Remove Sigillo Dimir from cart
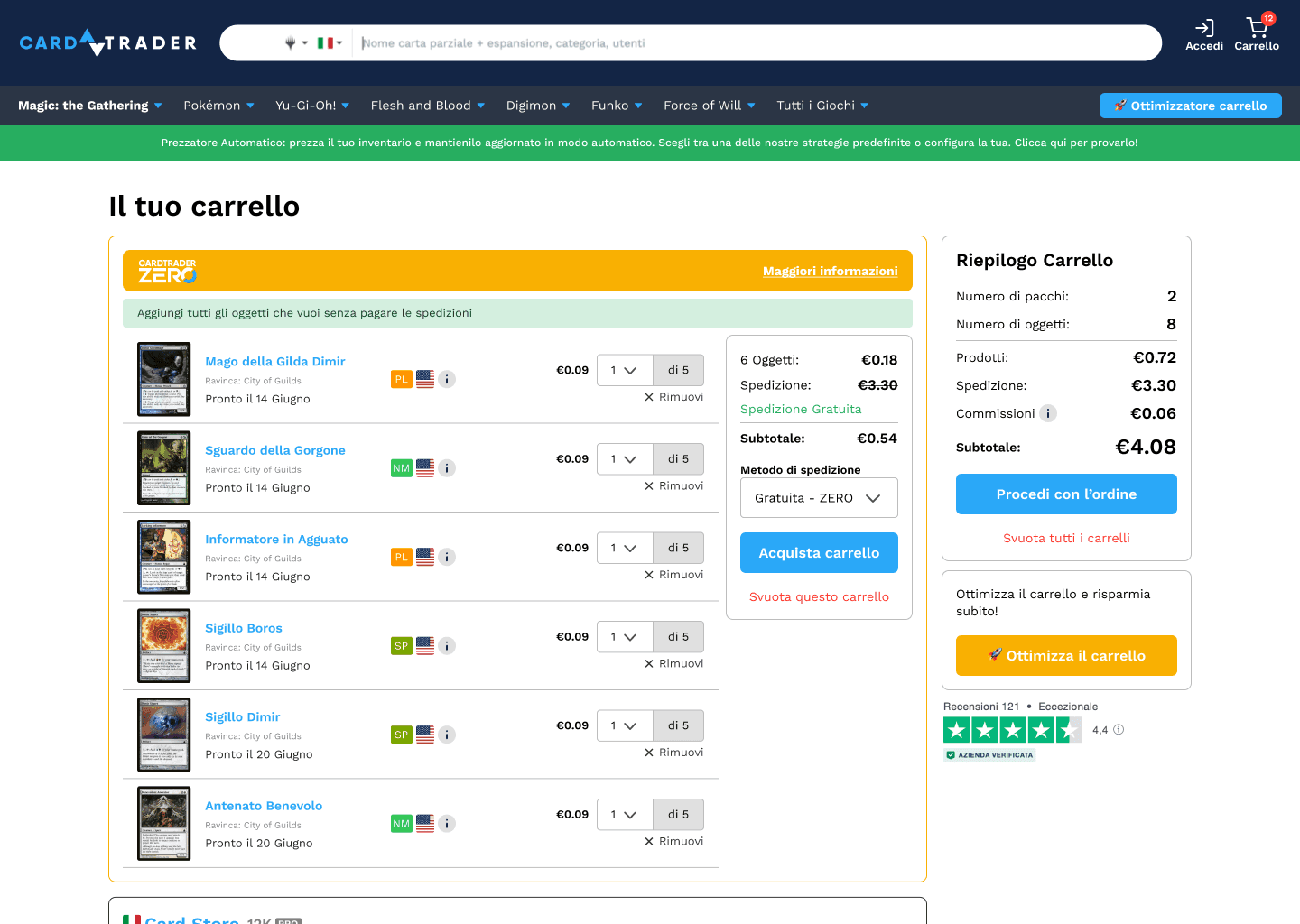The height and width of the screenshot is (924, 1300). (x=673, y=753)
